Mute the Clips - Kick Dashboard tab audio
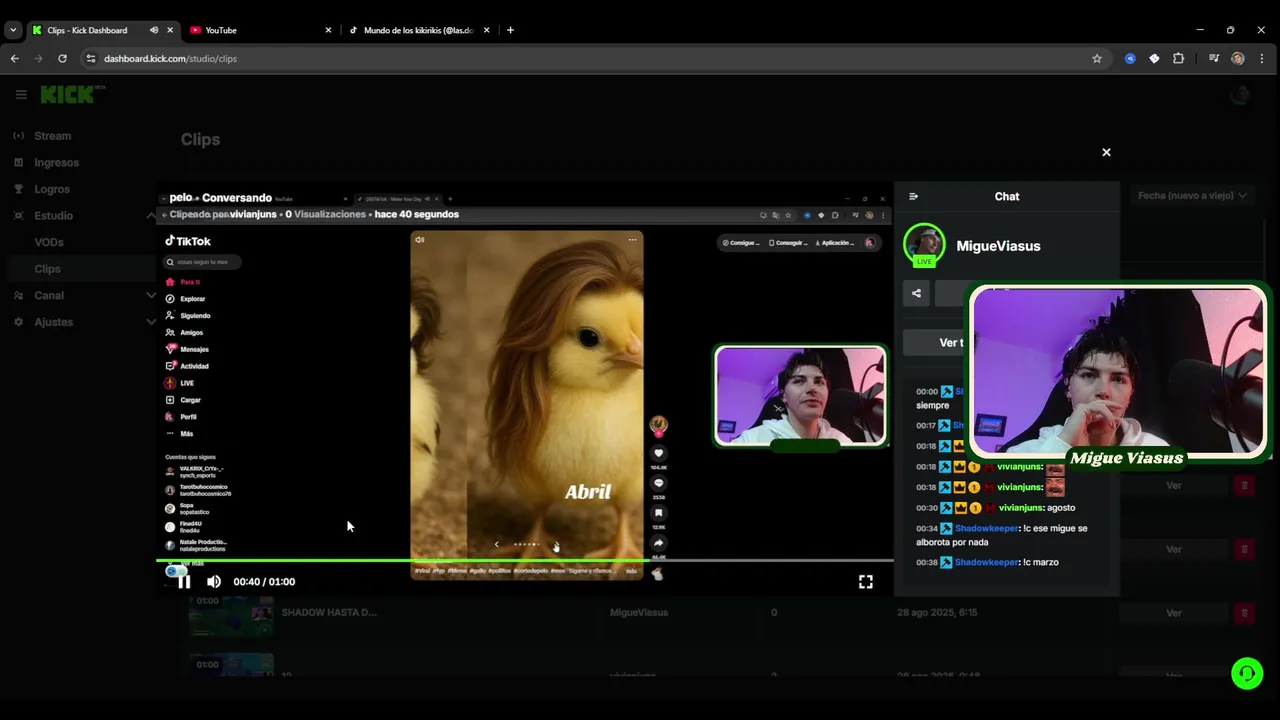Image resolution: width=1280 pixels, height=720 pixels. [154, 30]
